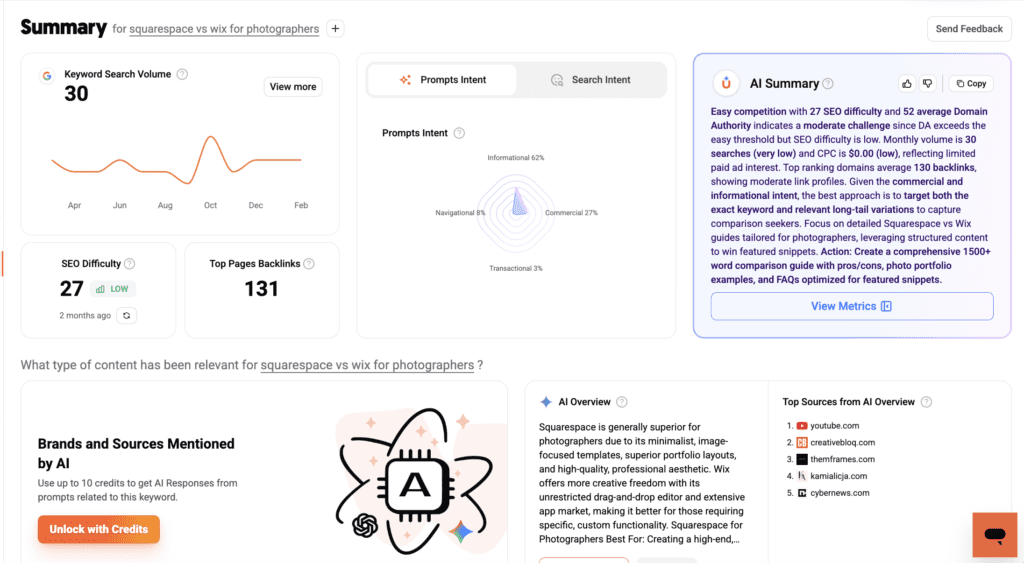
Task: Click the keyword link in Summary header
Action: pos(224,29)
